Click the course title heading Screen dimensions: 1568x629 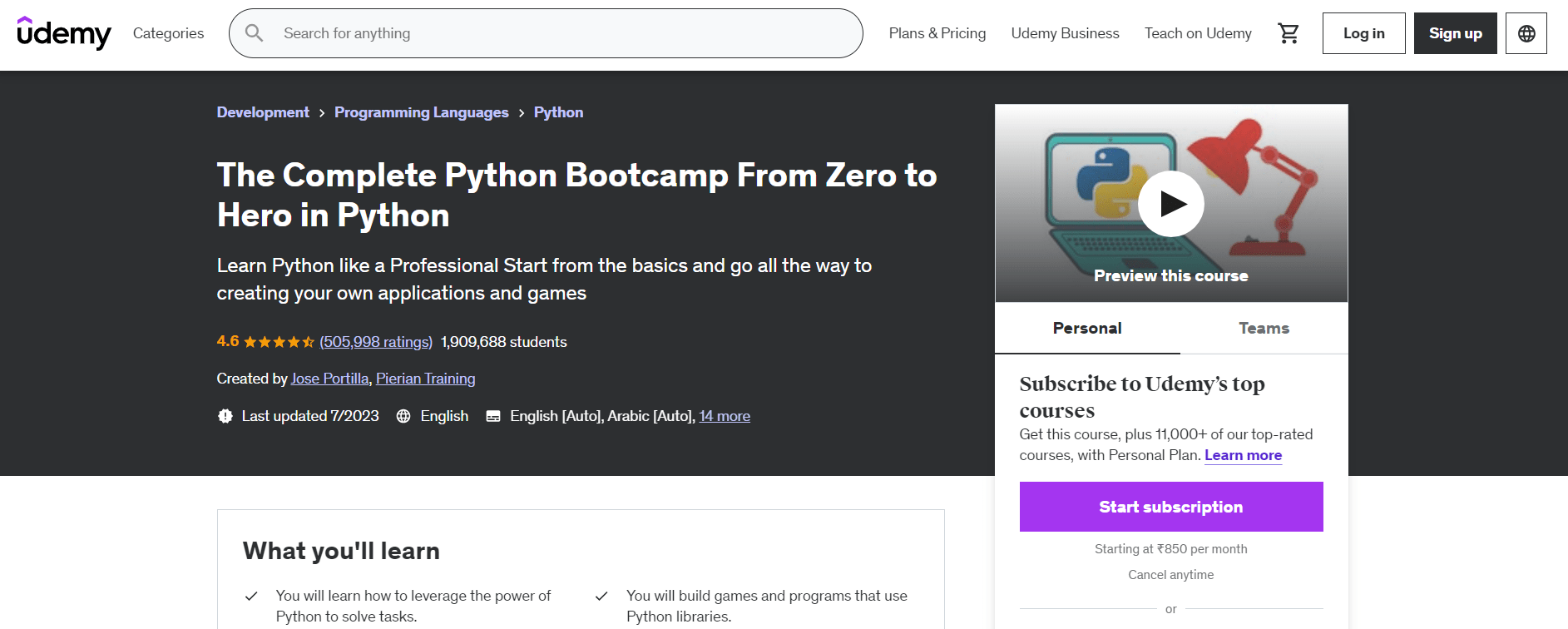576,195
